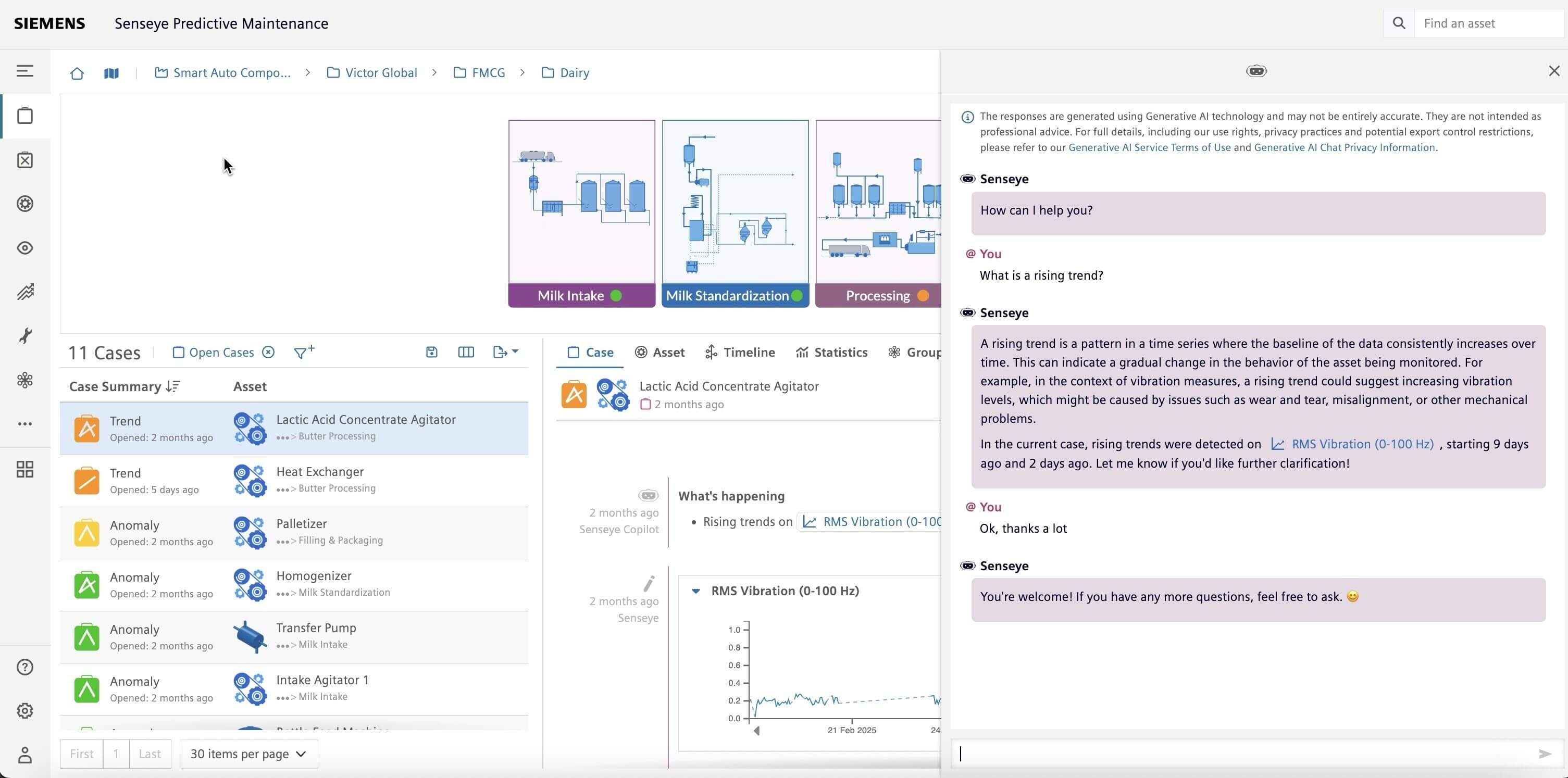Toggle the hamburger navigation menu
The height and width of the screenshot is (778, 1568).
pyautogui.click(x=25, y=71)
